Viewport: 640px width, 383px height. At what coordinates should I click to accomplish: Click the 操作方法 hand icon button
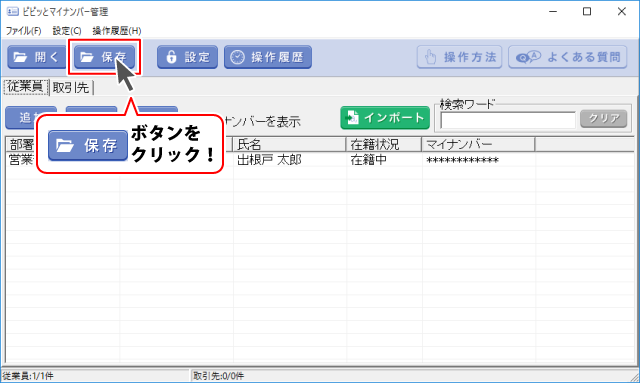pos(460,57)
